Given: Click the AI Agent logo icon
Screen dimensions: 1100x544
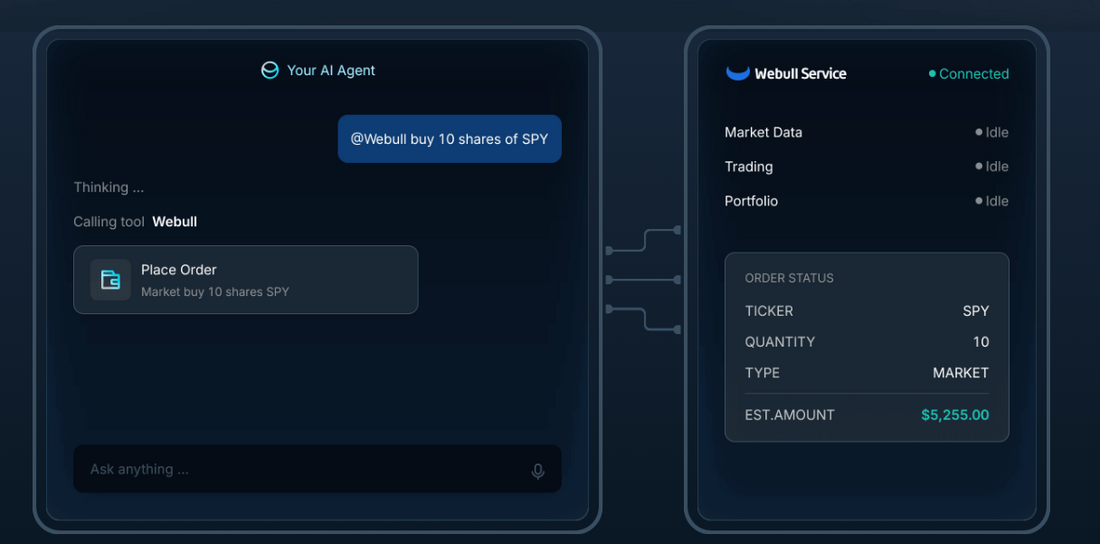Looking at the screenshot, I should tap(269, 70).
